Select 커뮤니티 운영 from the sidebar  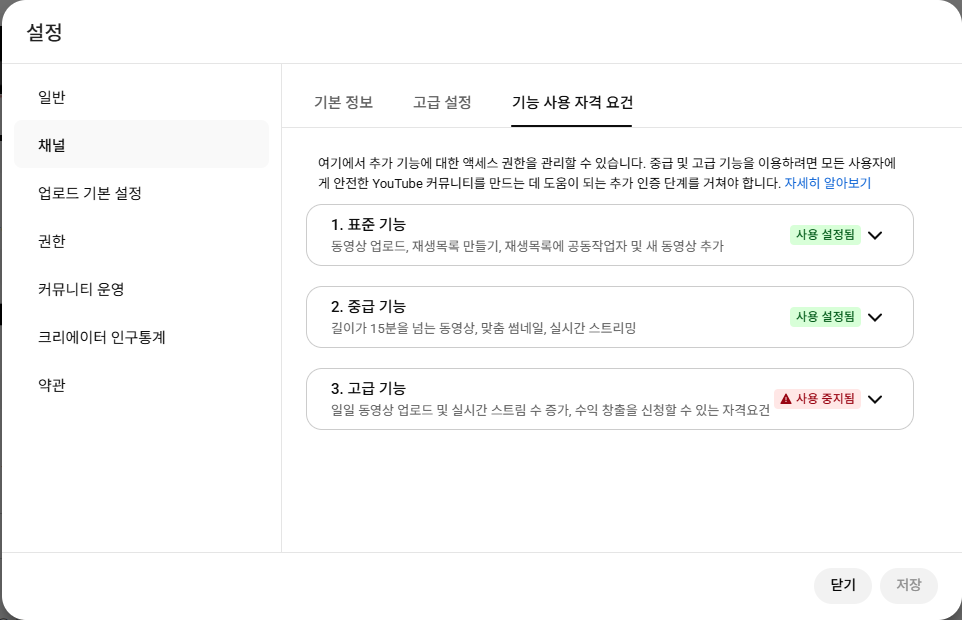click(77, 289)
